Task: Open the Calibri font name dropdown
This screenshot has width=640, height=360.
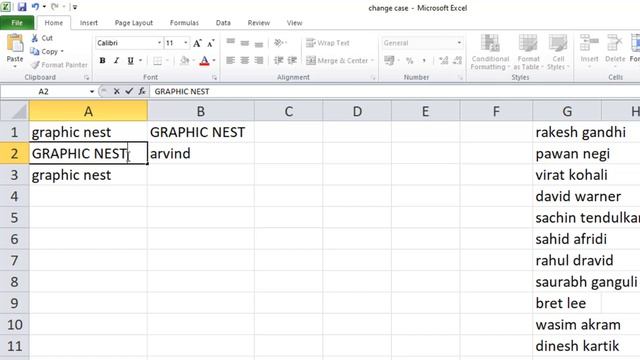Action: [159, 43]
